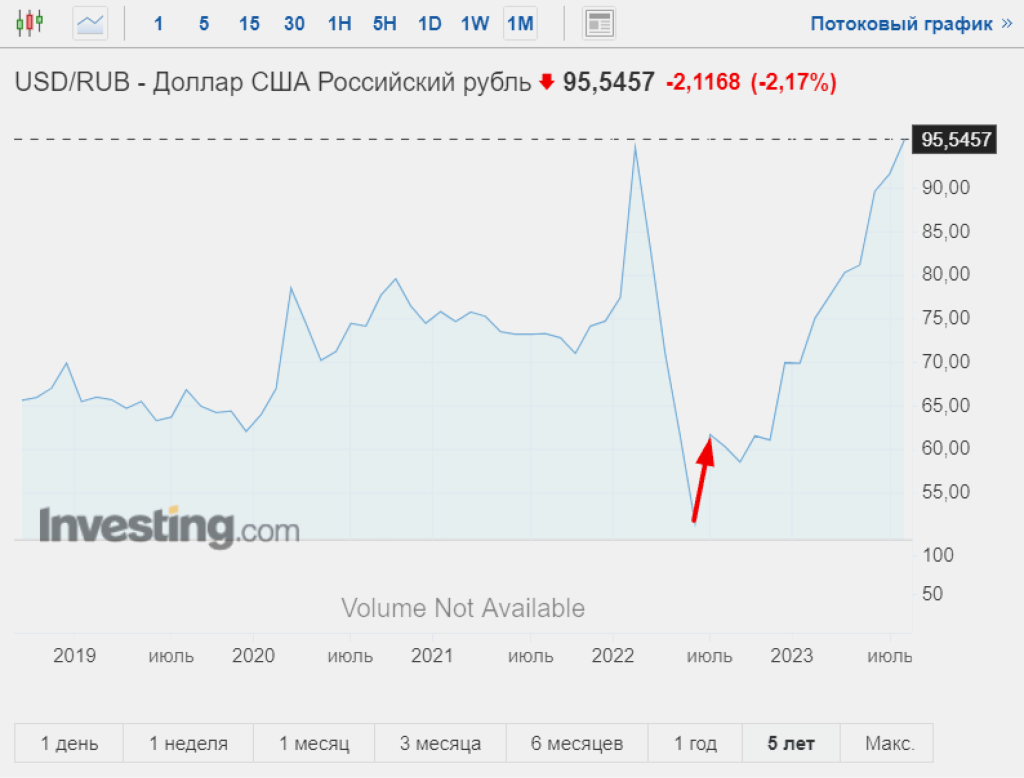1024x778 pixels.
Task: Choose the 15-minute interval
Action: click(249, 23)
